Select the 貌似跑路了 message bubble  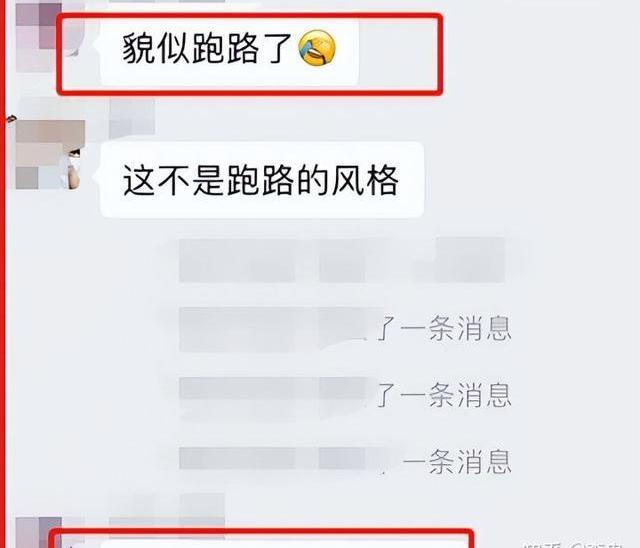click(x=229, y=50)
